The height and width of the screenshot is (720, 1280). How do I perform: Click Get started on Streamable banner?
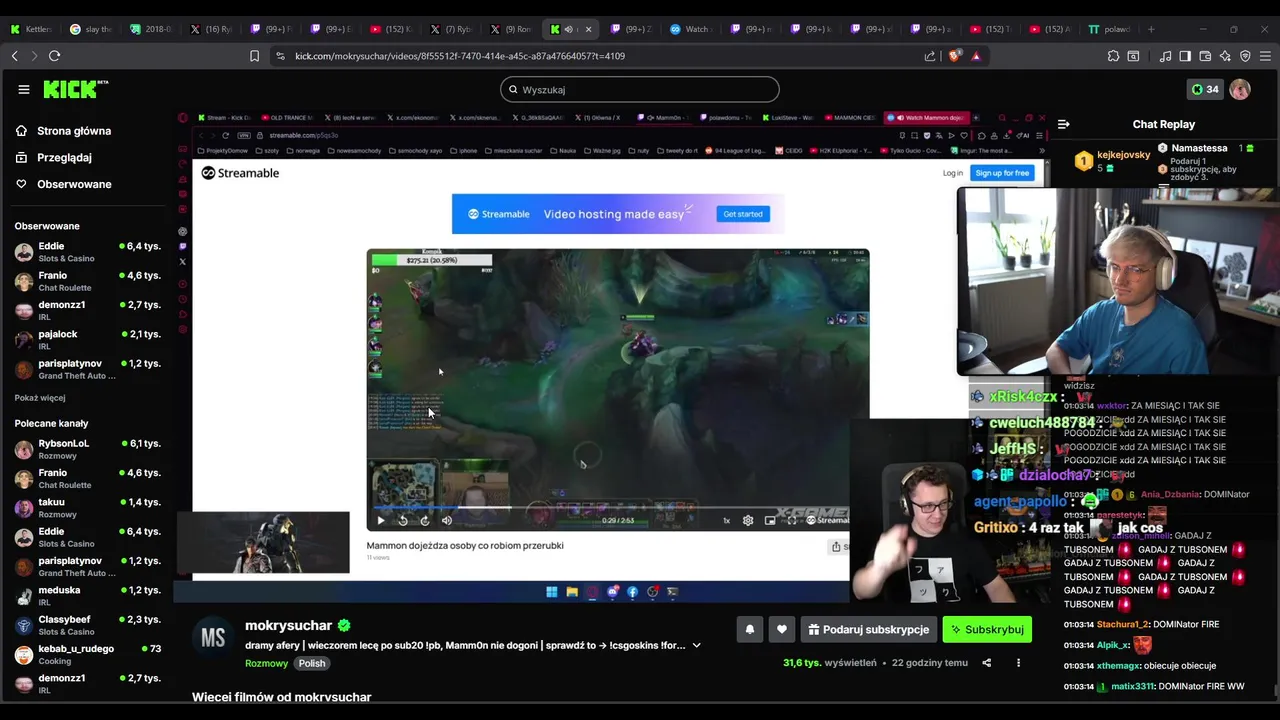[743, 214]
